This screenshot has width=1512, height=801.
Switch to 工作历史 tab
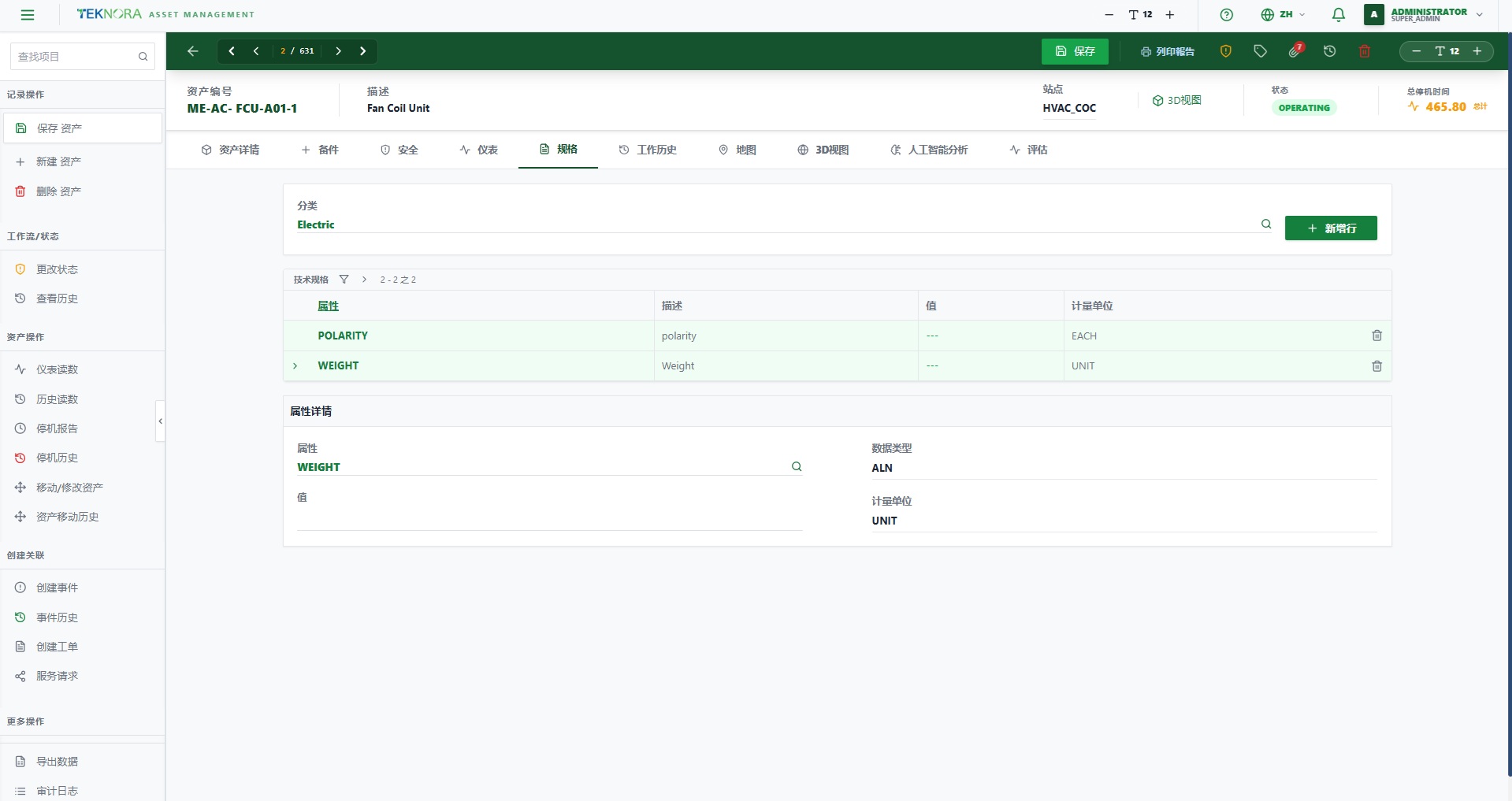[x=648, y=150]
